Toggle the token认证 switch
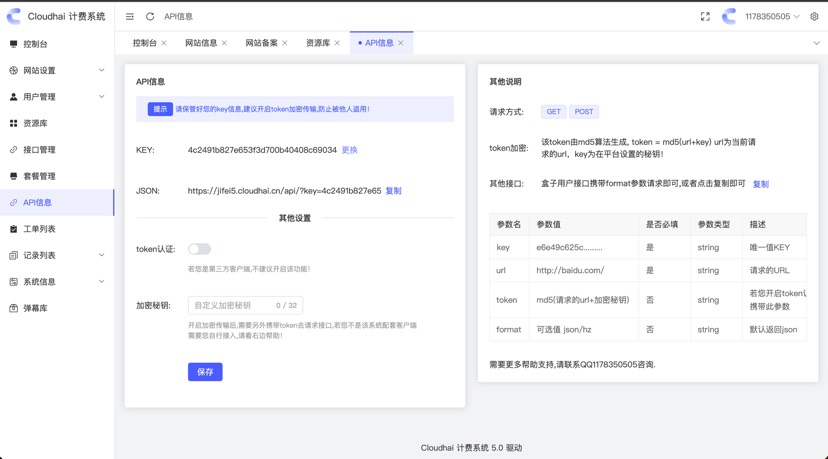Image resolution: width=828 pixels, height=459 pixels. pos(199,249)
